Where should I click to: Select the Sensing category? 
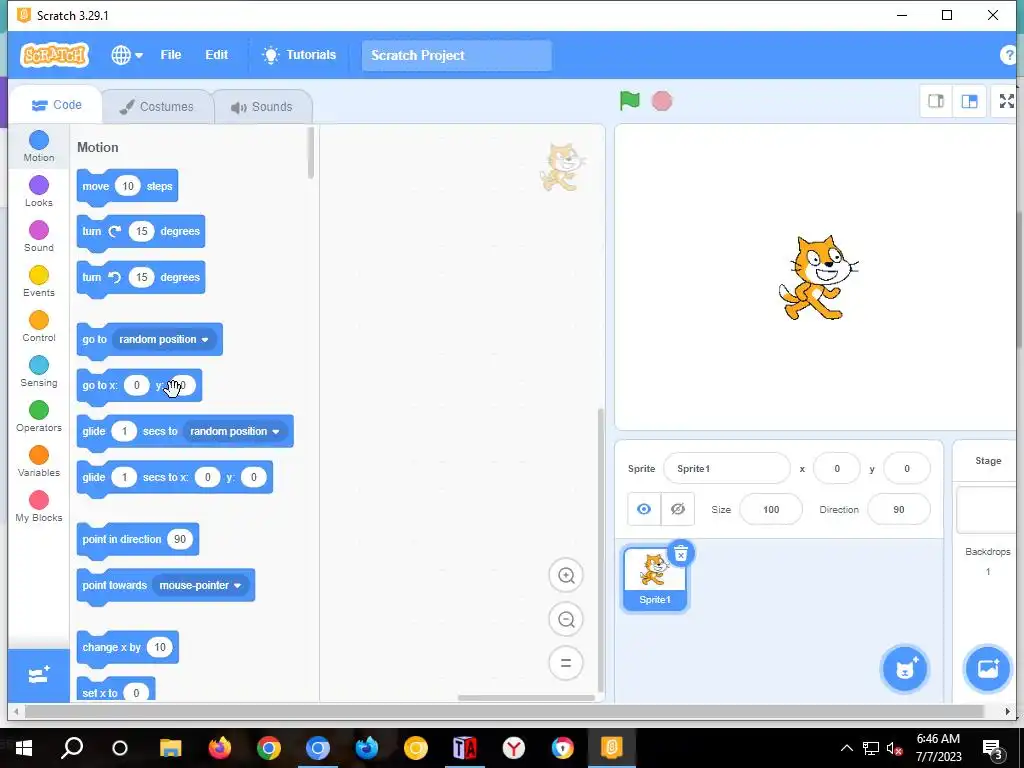click(39, 372)
